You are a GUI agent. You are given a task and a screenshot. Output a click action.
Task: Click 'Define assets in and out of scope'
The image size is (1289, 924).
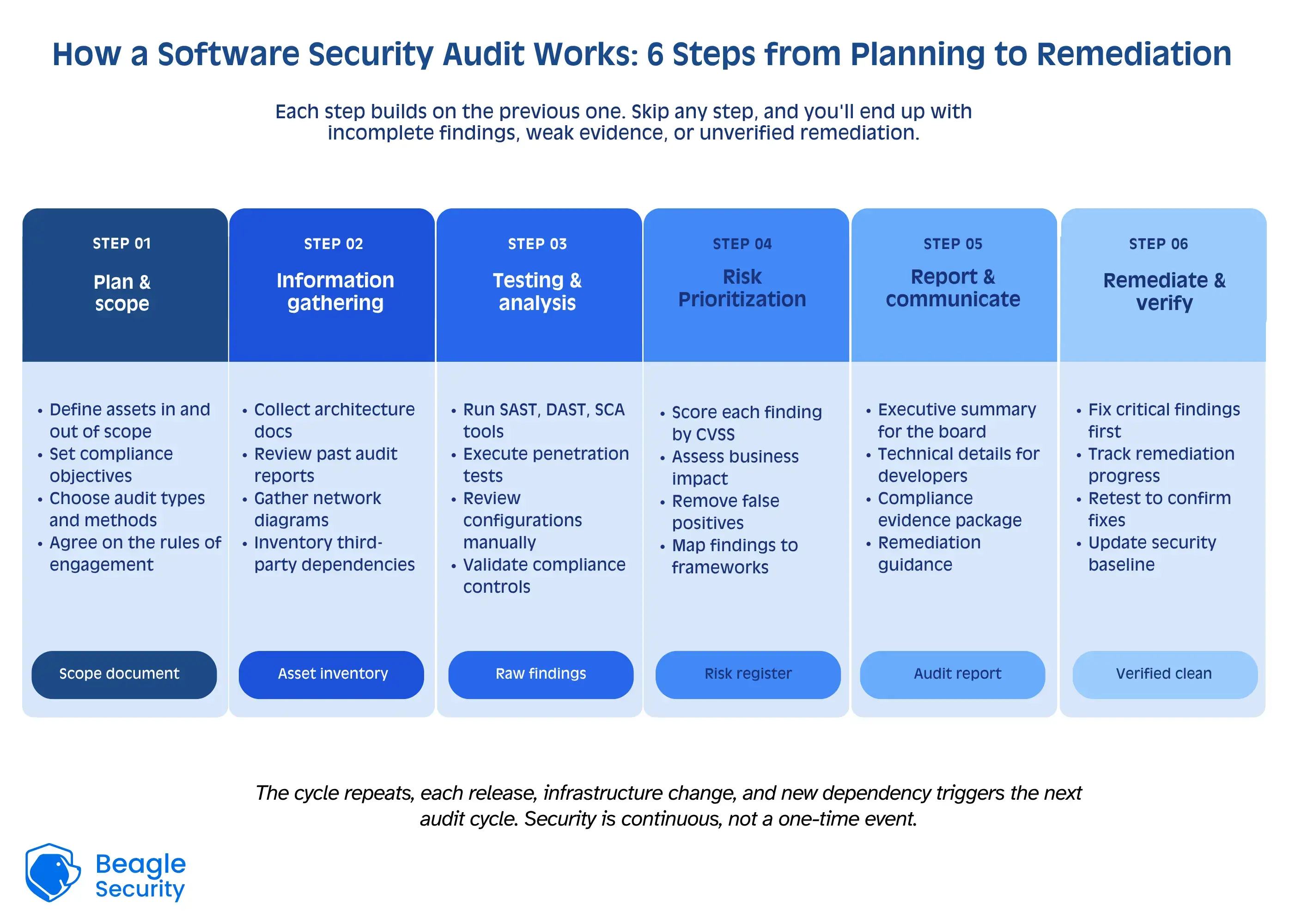tap(129, 420)
